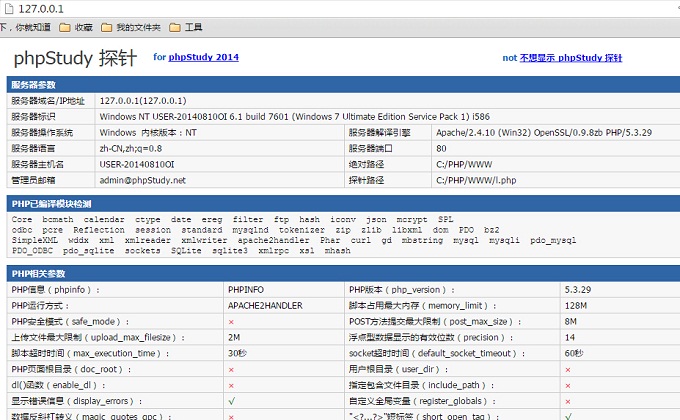Click the mysqlnd module name
Screen dimensions: 680x420
click(x=250, y=230)
